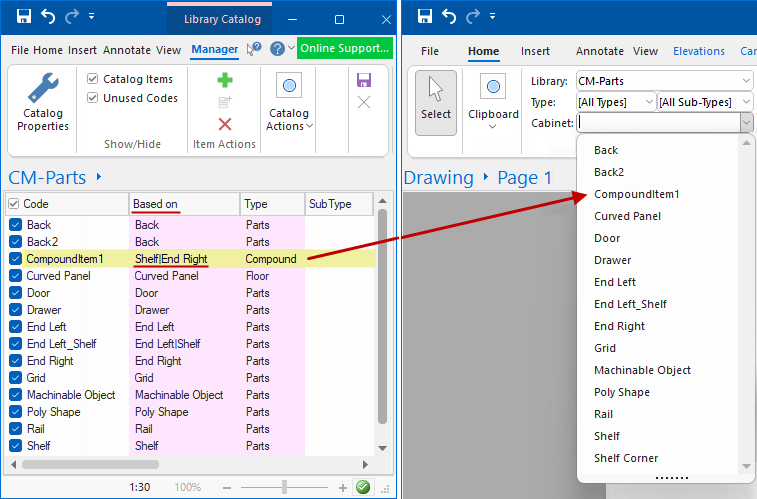Open the Elevations ribbon tab
Viewport: 757px width, 499px height.
(699, 51)
